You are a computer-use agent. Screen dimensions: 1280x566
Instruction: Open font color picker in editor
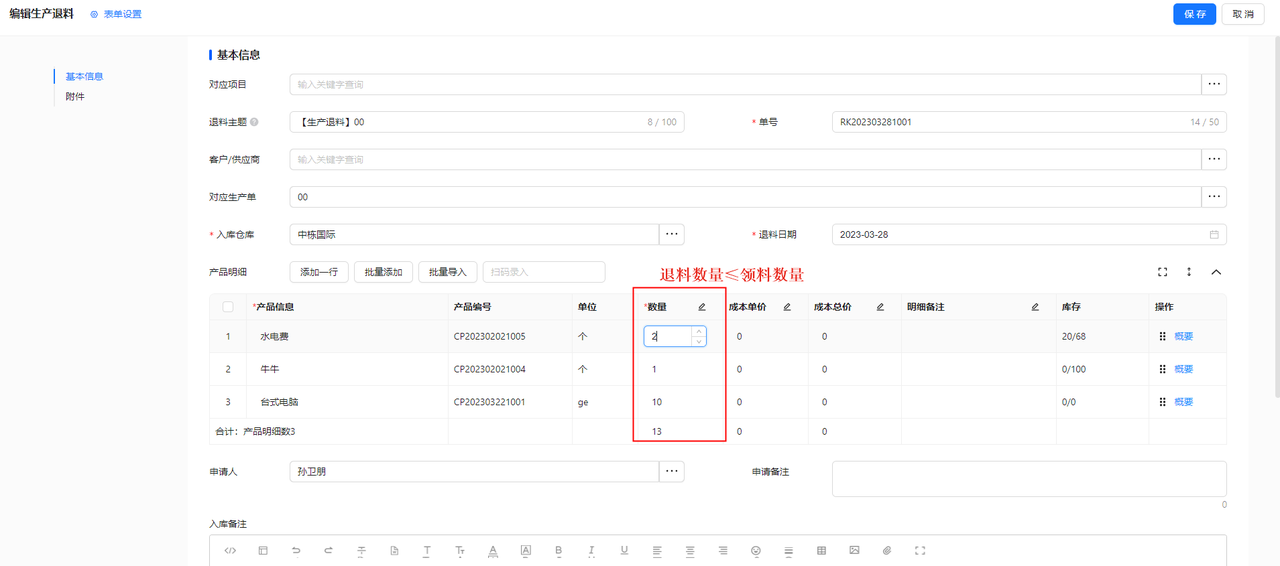(493, 550)
